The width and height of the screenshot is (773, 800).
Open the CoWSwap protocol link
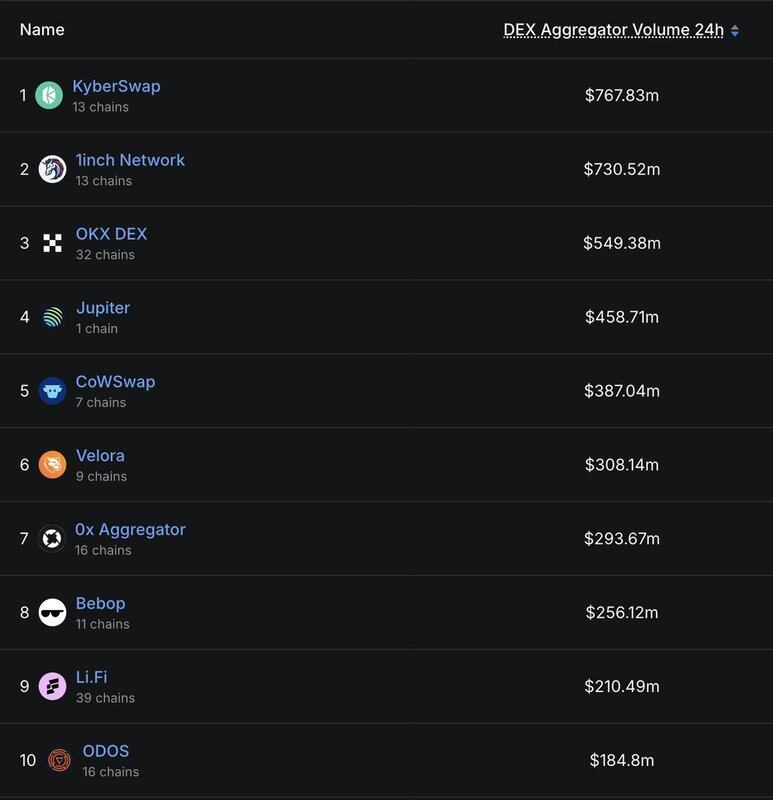115,382
